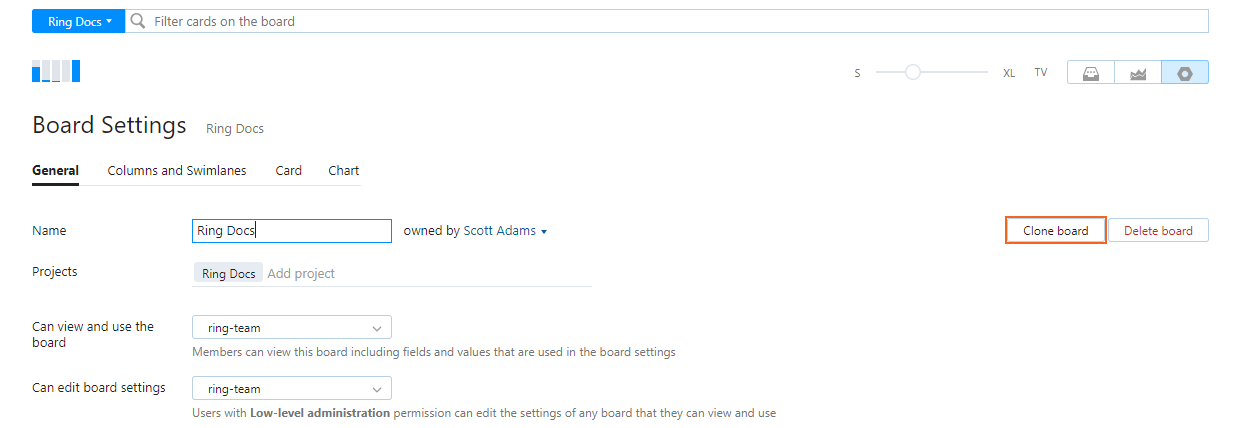
Task: Click the board Name input field
Action: point(291,231)
